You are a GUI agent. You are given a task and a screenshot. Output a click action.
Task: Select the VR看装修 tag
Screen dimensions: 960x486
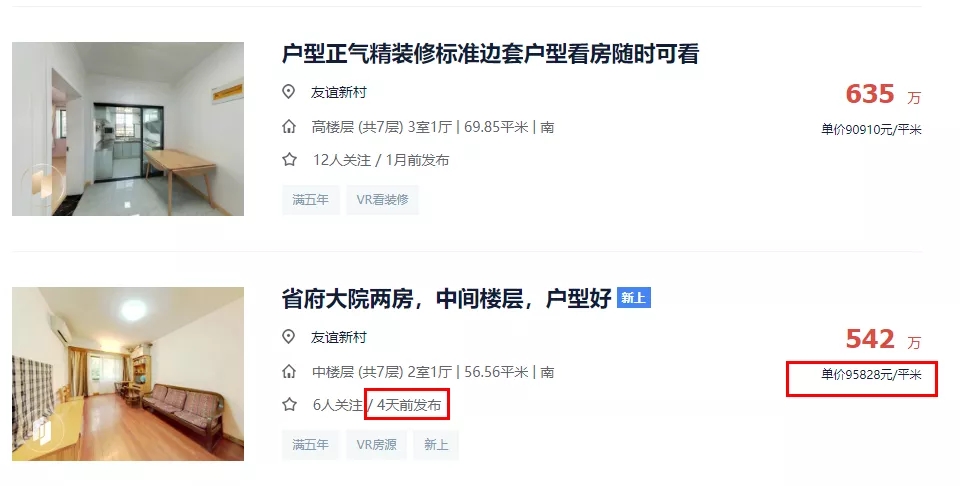(383, 200)
